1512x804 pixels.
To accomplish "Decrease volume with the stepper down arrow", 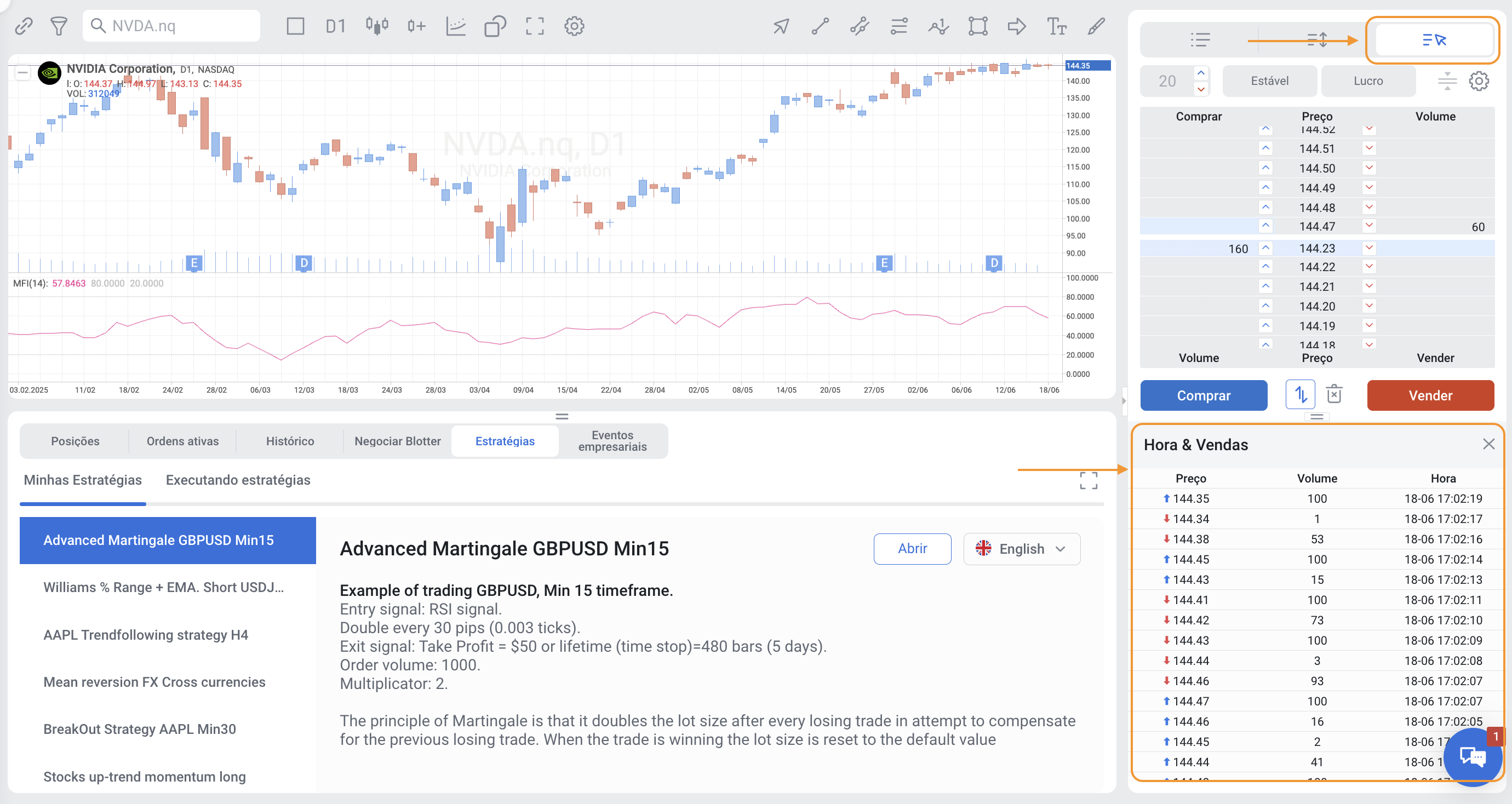I will [x=1201, y=89].
